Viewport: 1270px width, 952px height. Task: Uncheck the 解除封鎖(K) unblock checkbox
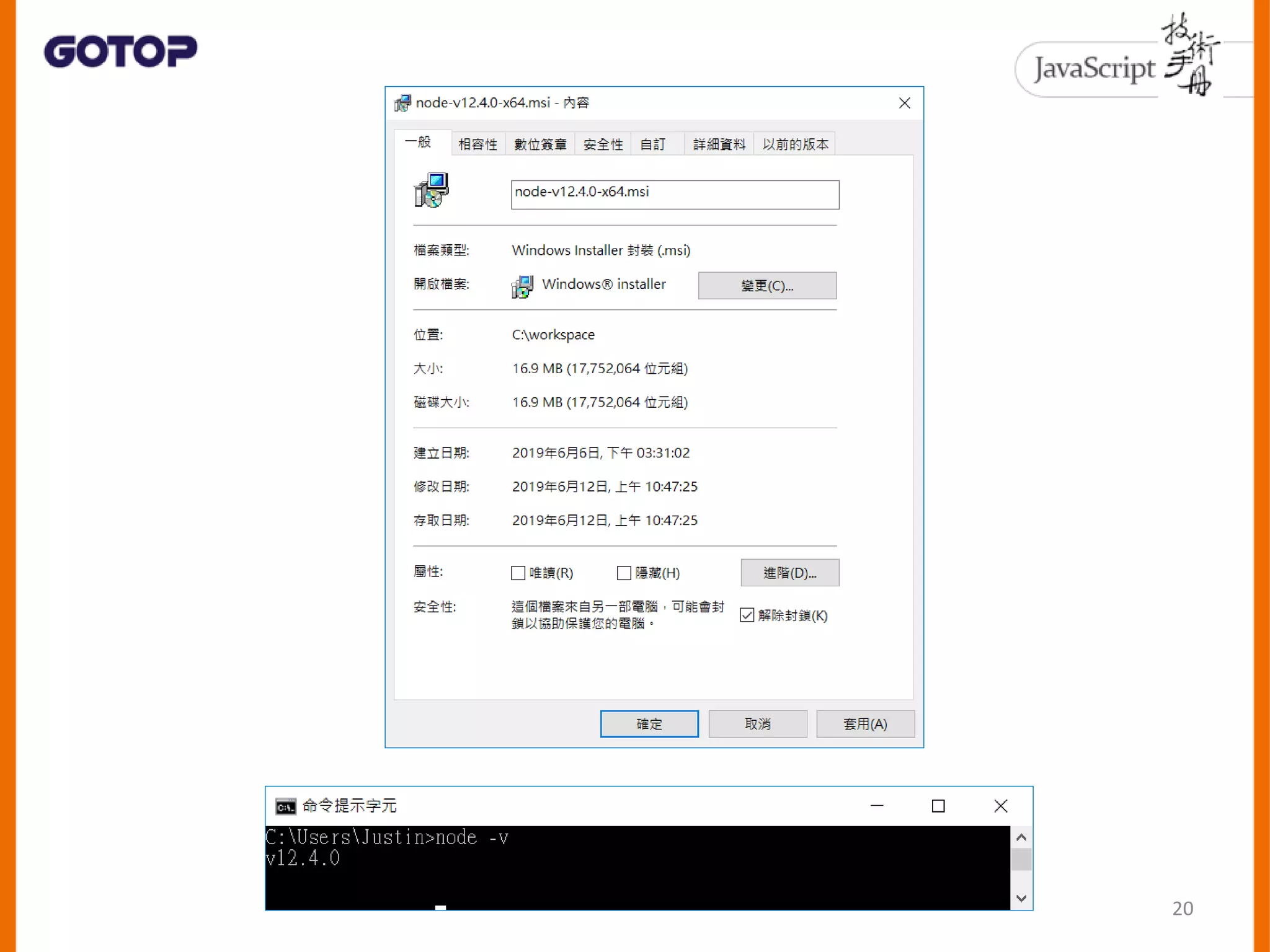747,615
